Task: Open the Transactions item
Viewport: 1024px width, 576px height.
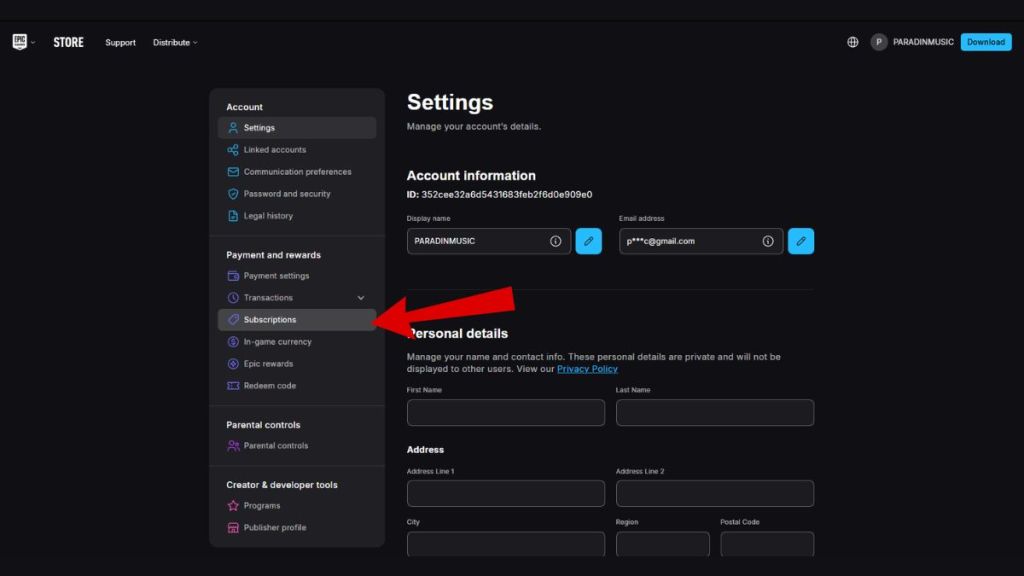Action: click(x=268, y=298)
